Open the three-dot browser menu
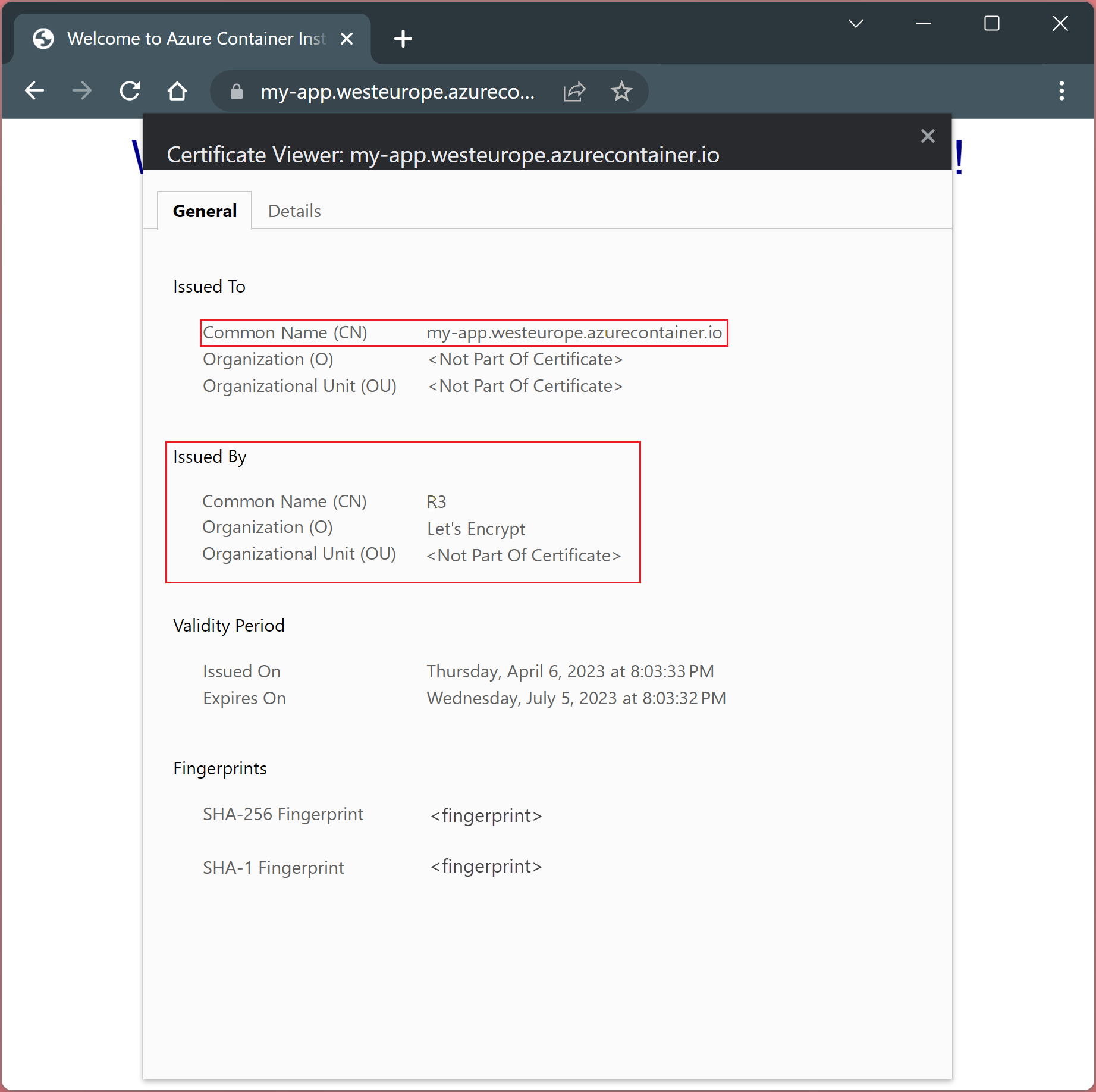Viewport: 1096px width, 1092px height. pos(1062,91)
